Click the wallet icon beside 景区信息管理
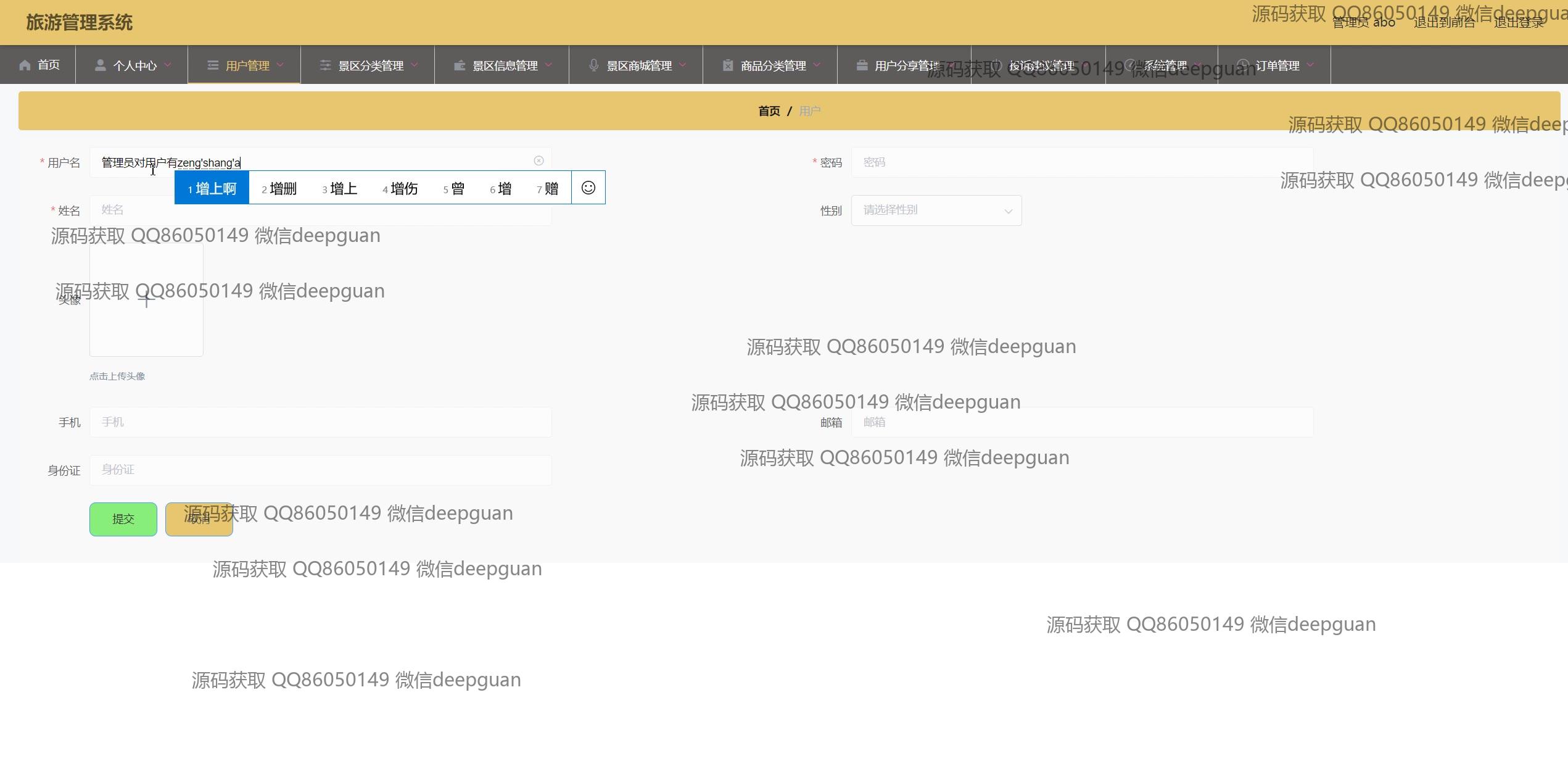Viewport: 1568px width, 774px height. (x=460, y=65)
